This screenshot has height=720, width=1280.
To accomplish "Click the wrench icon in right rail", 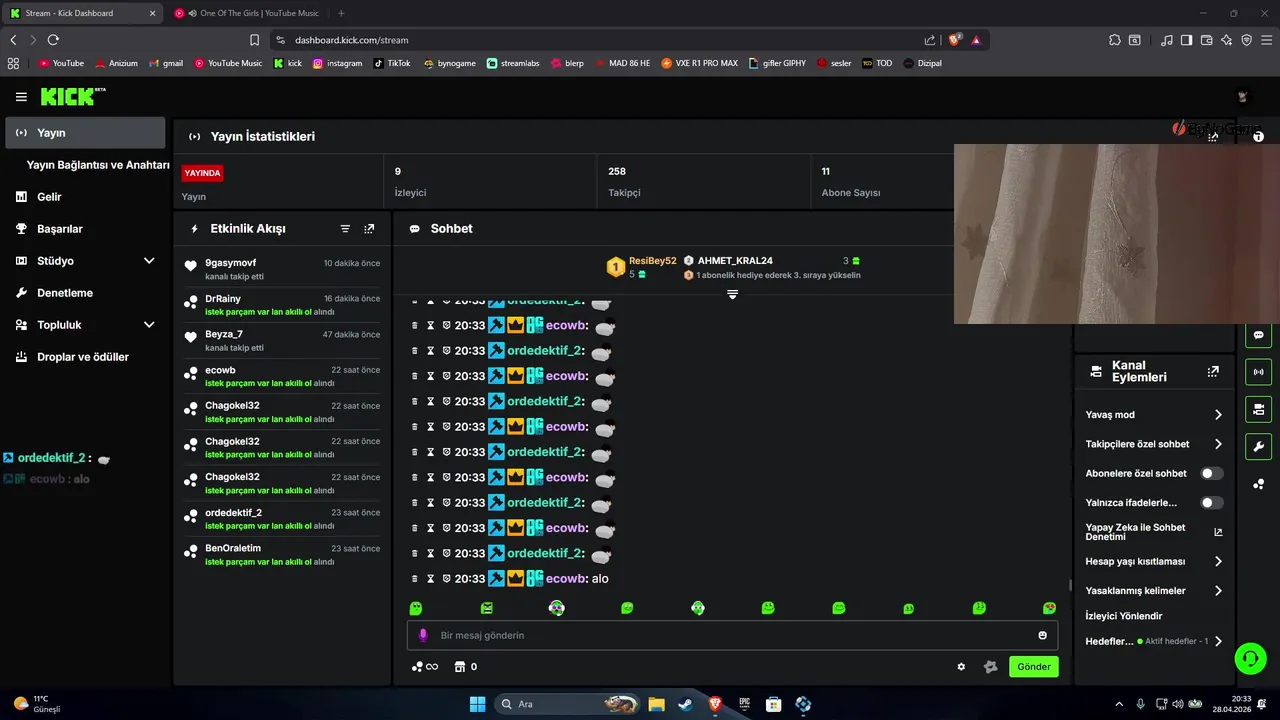I will point(1258,446).
